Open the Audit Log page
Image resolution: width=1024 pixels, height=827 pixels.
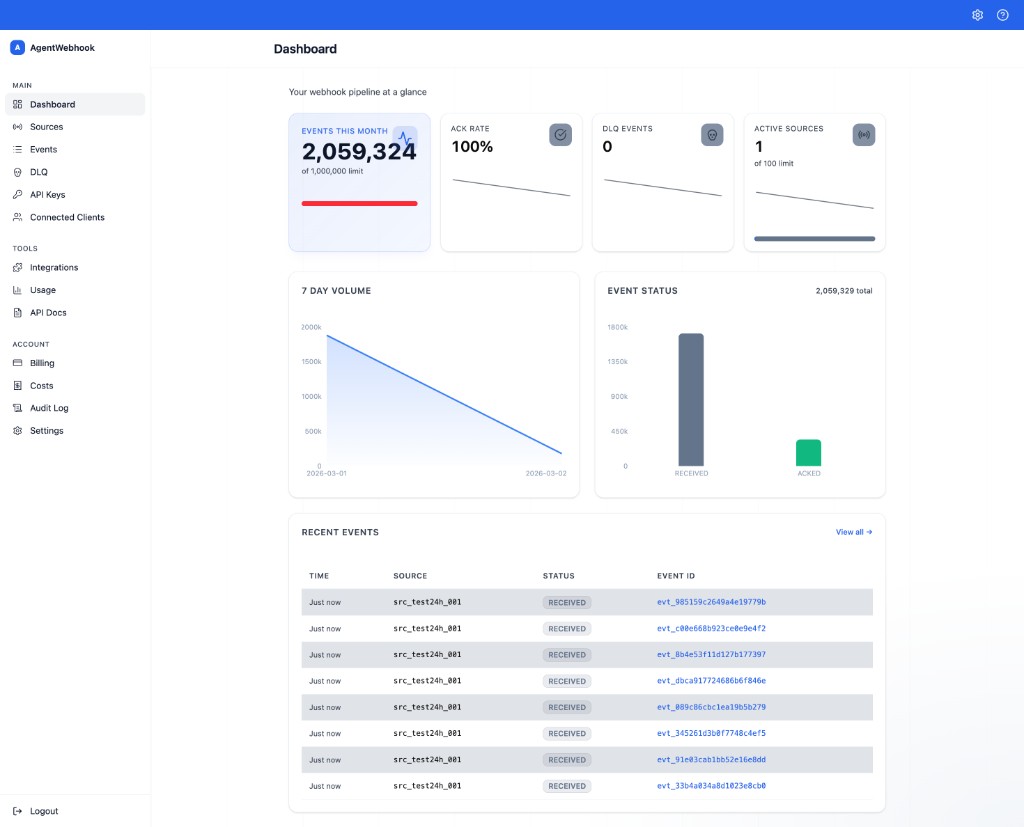[x=48, y=408]
